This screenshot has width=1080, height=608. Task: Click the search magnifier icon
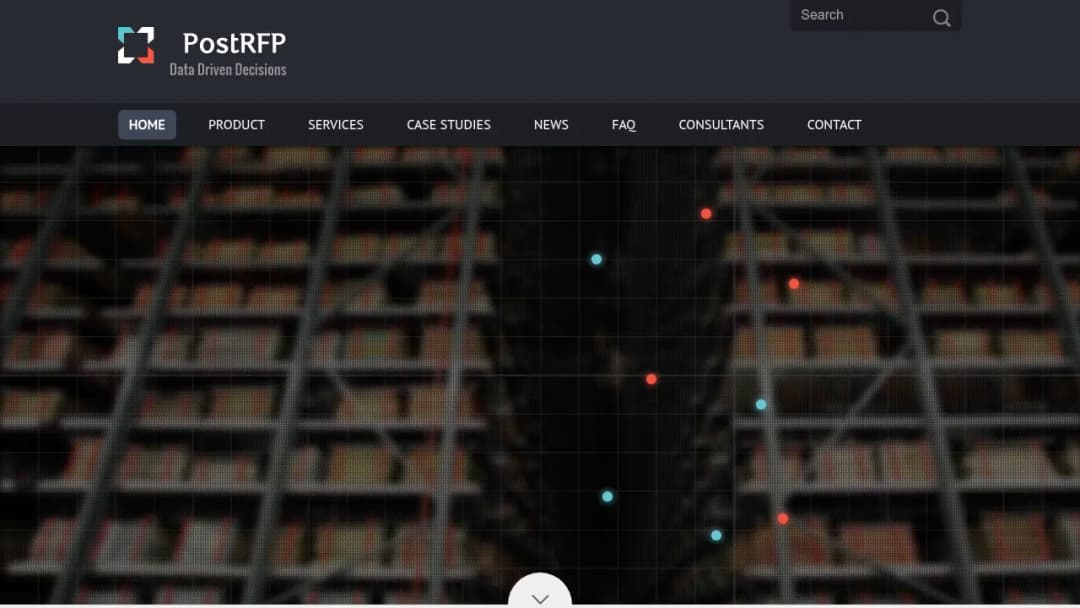941,17
